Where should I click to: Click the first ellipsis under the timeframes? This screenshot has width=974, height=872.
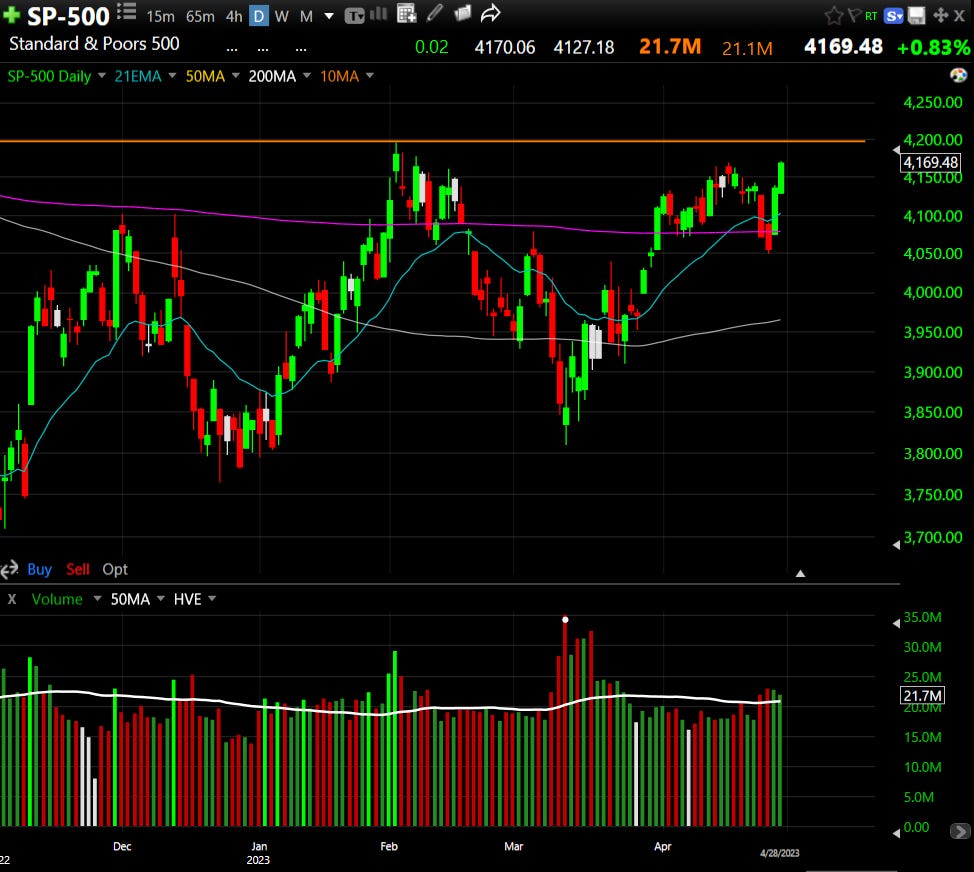pyautogui.click(x=232, y=48)
